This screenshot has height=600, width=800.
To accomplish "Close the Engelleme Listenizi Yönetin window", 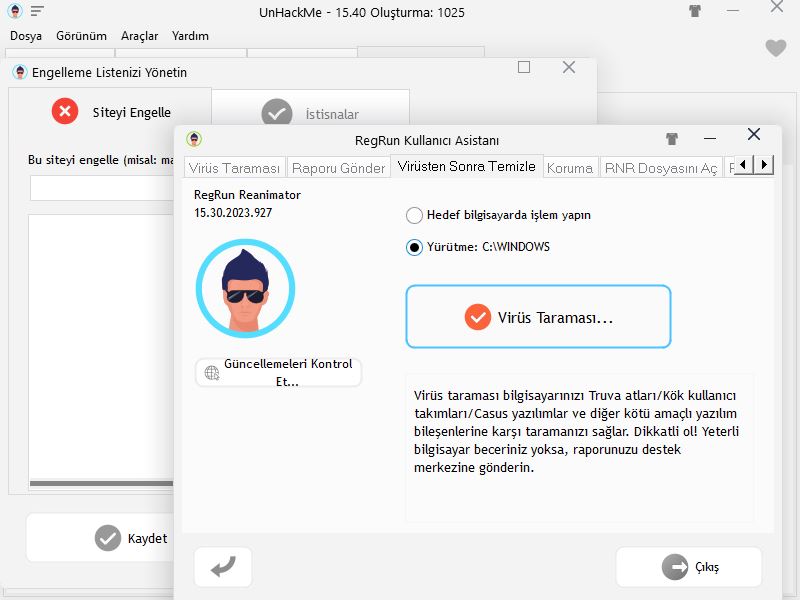I will tap(569, 67).
